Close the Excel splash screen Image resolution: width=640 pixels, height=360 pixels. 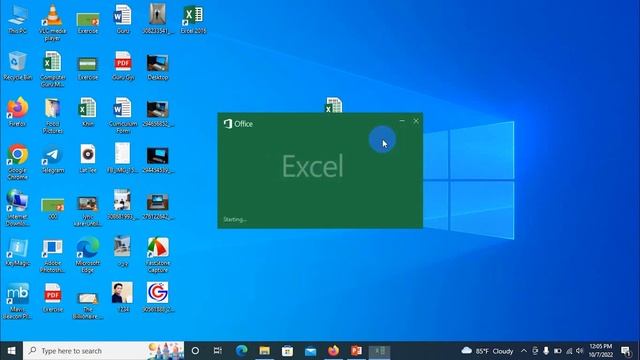416,121
